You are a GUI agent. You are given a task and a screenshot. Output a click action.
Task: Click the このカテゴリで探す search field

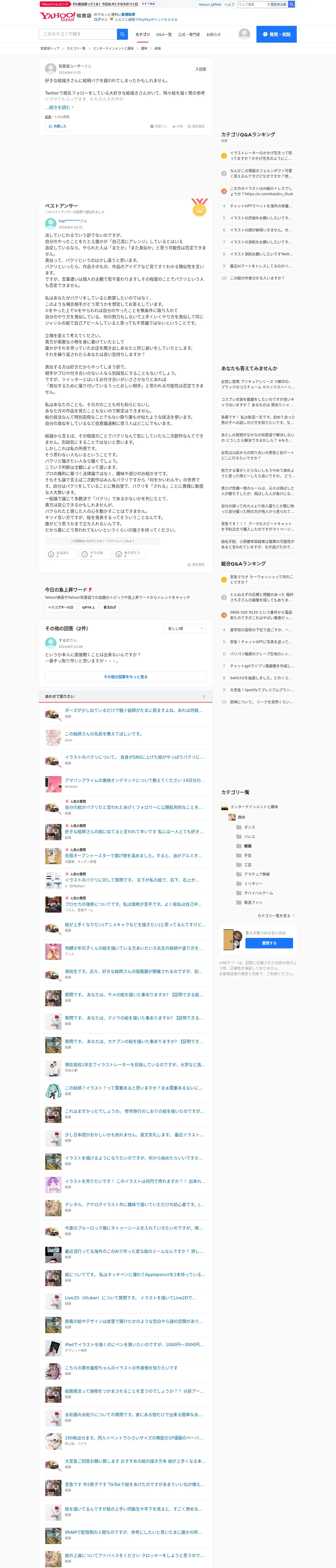pyautogui.click(x=78, y=34)
